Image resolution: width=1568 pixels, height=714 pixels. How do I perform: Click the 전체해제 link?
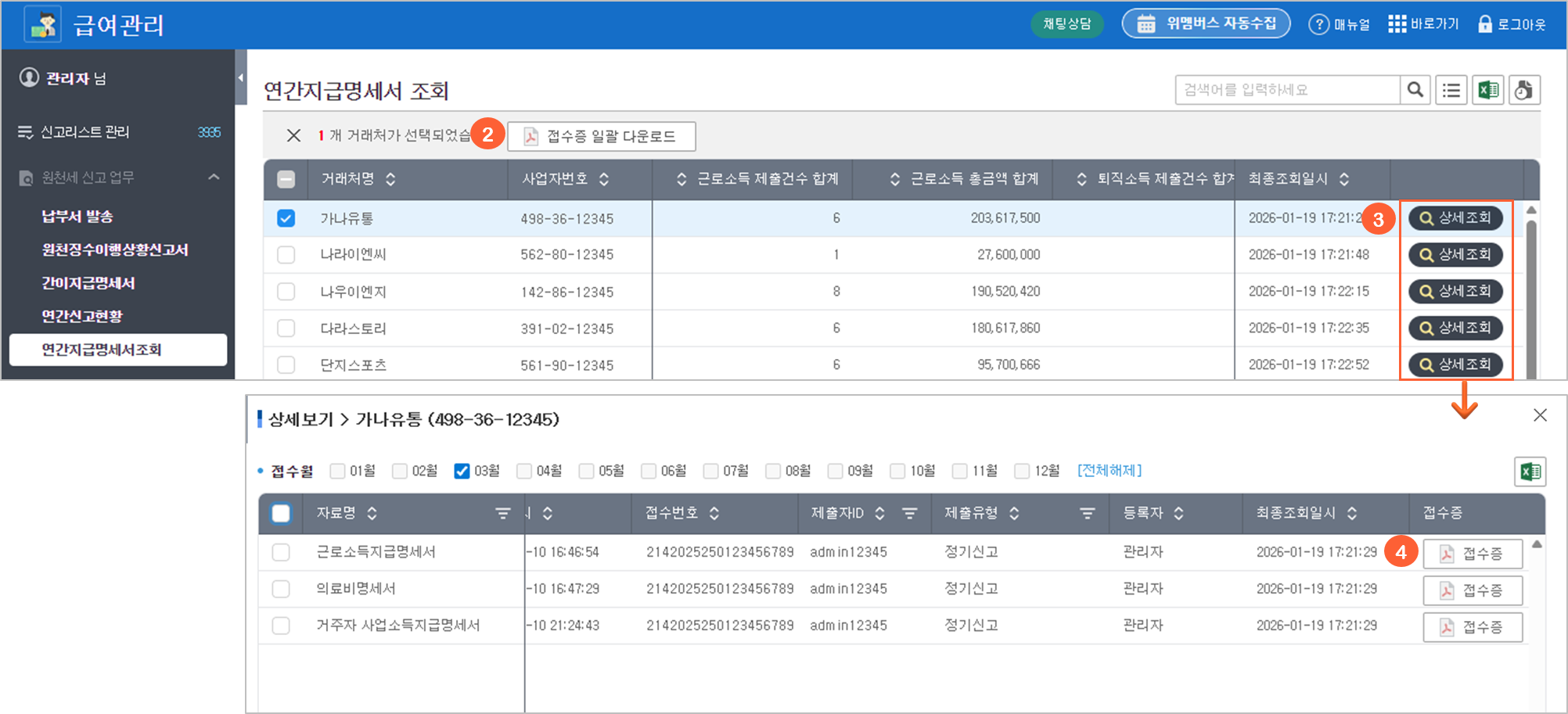1109,471
